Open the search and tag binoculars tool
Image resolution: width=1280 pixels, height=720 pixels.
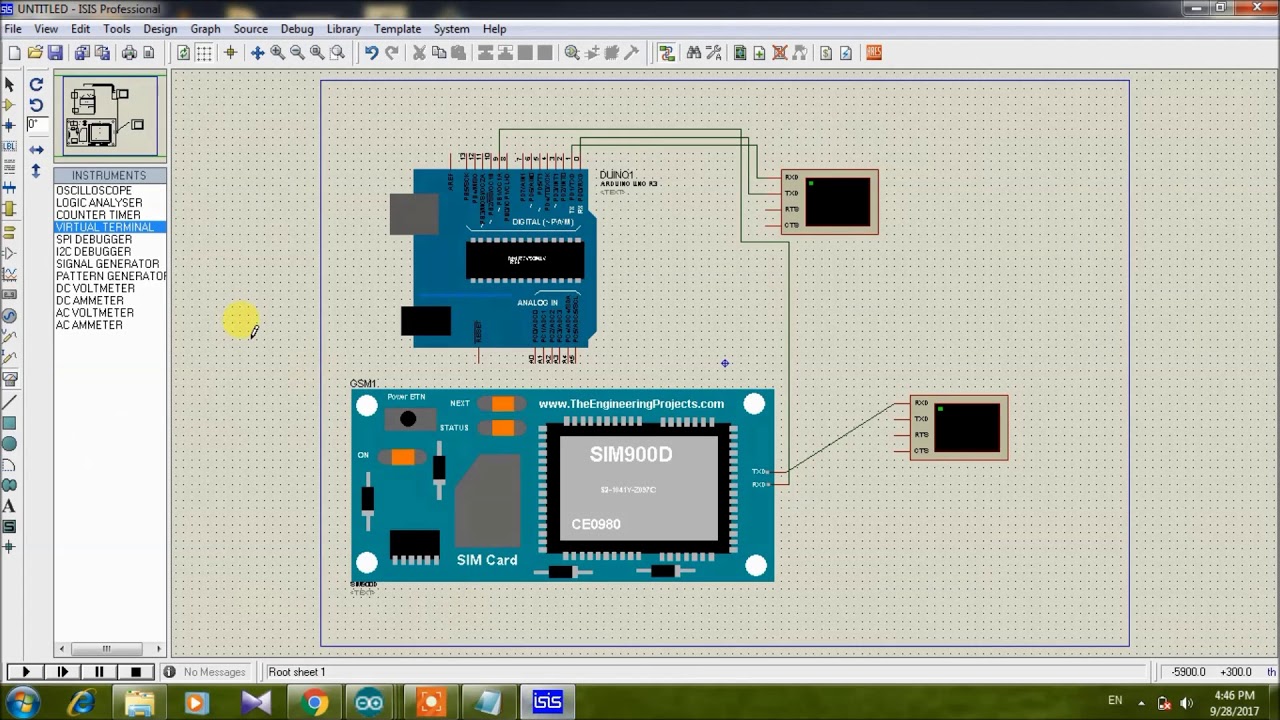tap(694, 53)
